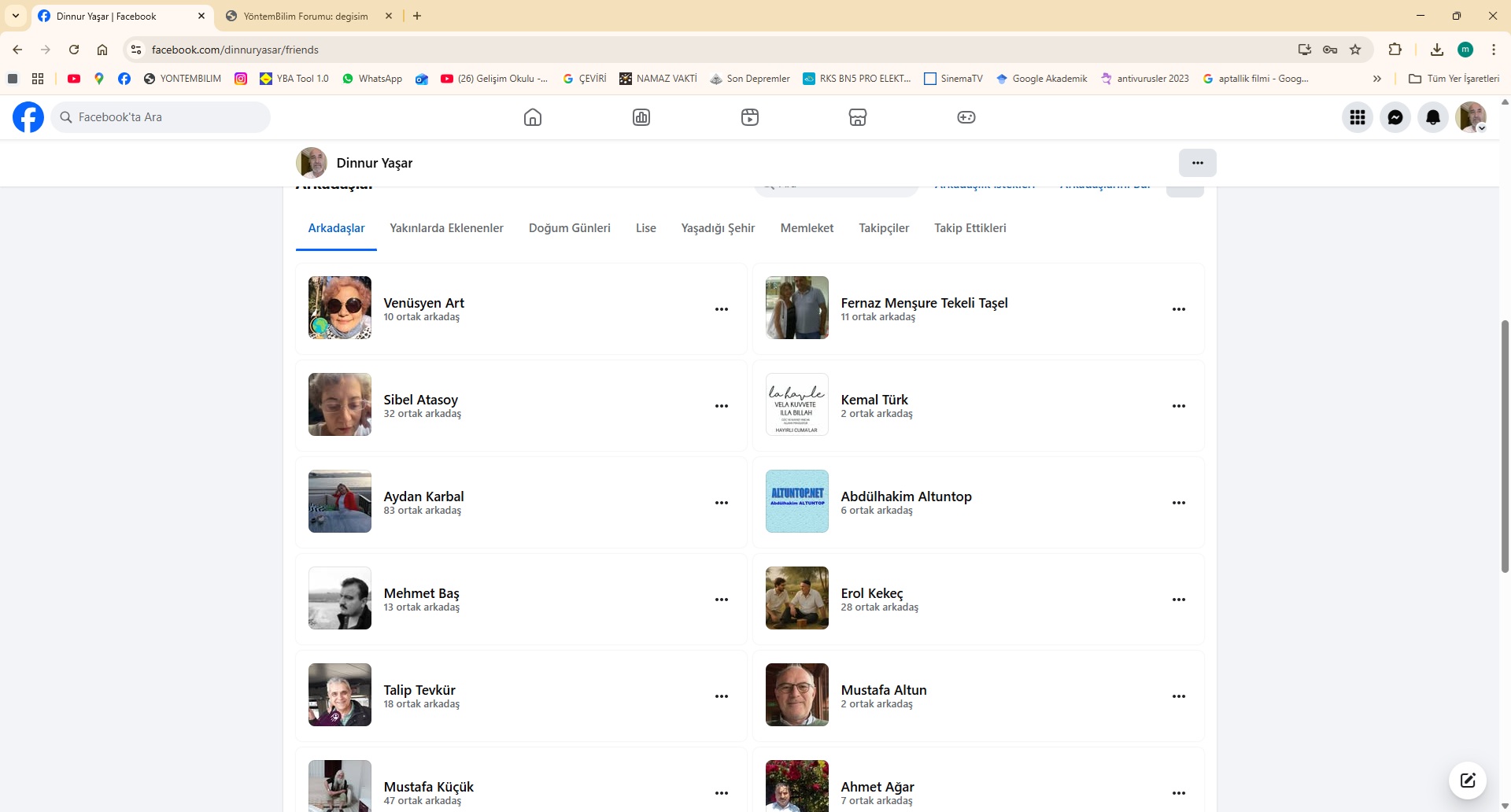Open Aydan Karbal's profile link

pyautogui.click(x=423, y=496)
